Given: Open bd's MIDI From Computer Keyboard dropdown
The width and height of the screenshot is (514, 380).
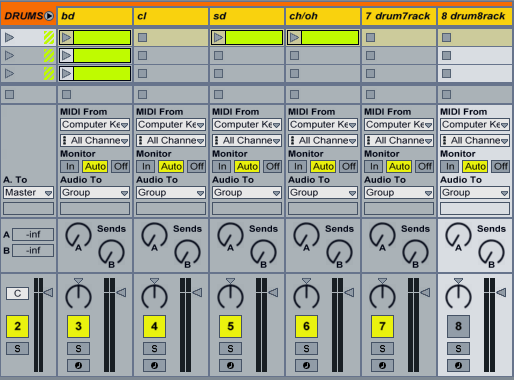Looking at the screenshot, I should (x=95, y=125).
